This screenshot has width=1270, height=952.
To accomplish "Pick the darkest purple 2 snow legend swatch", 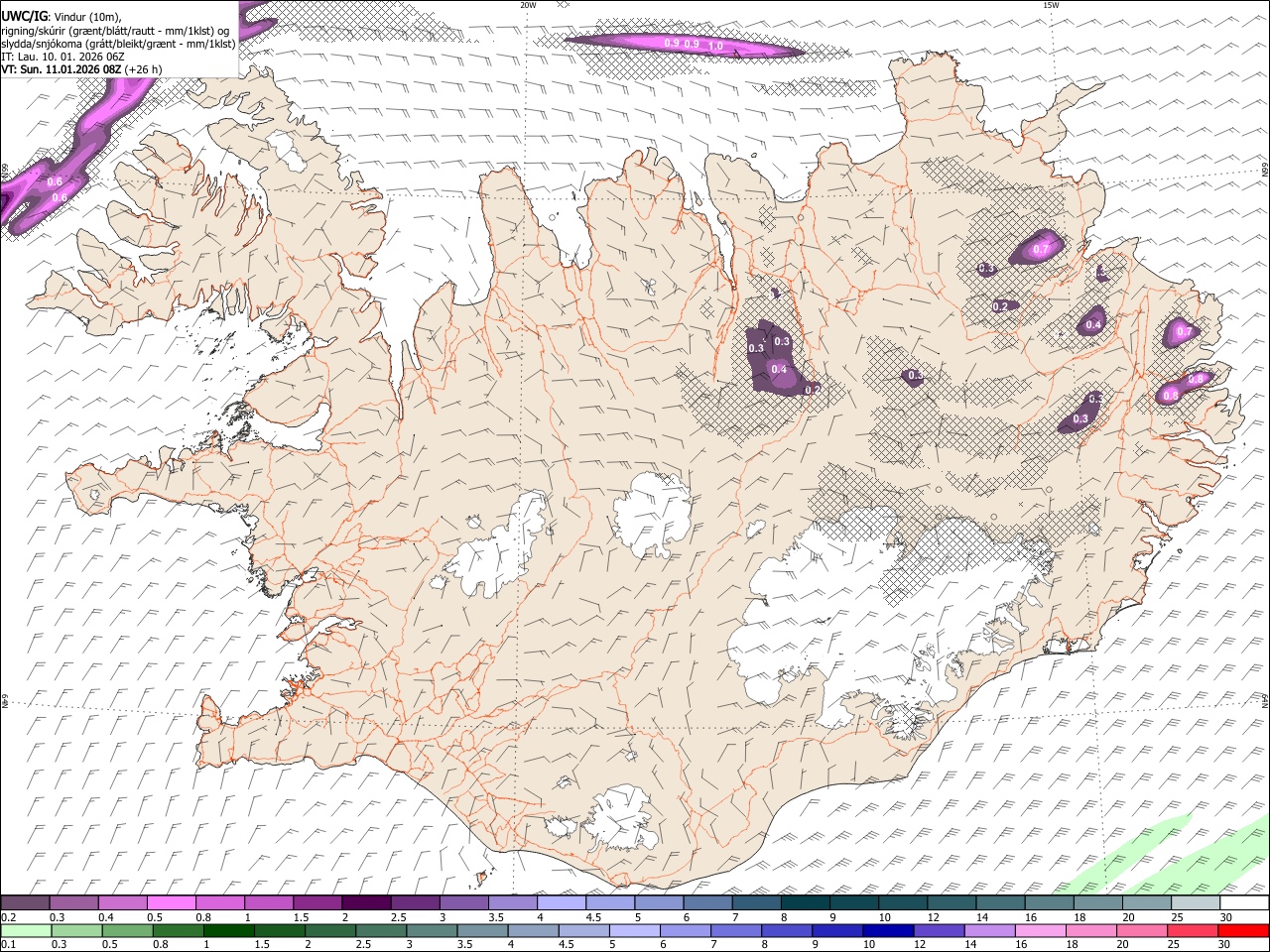I will 365,902.
